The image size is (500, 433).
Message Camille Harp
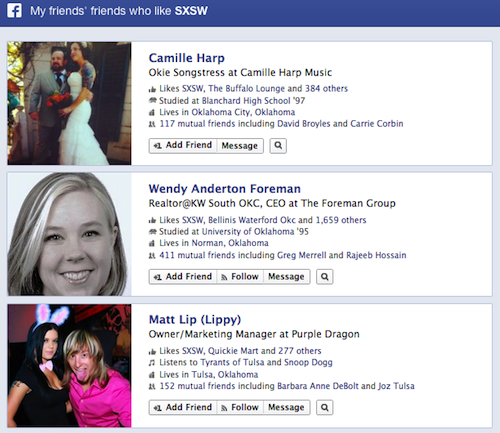coord(240,146)
